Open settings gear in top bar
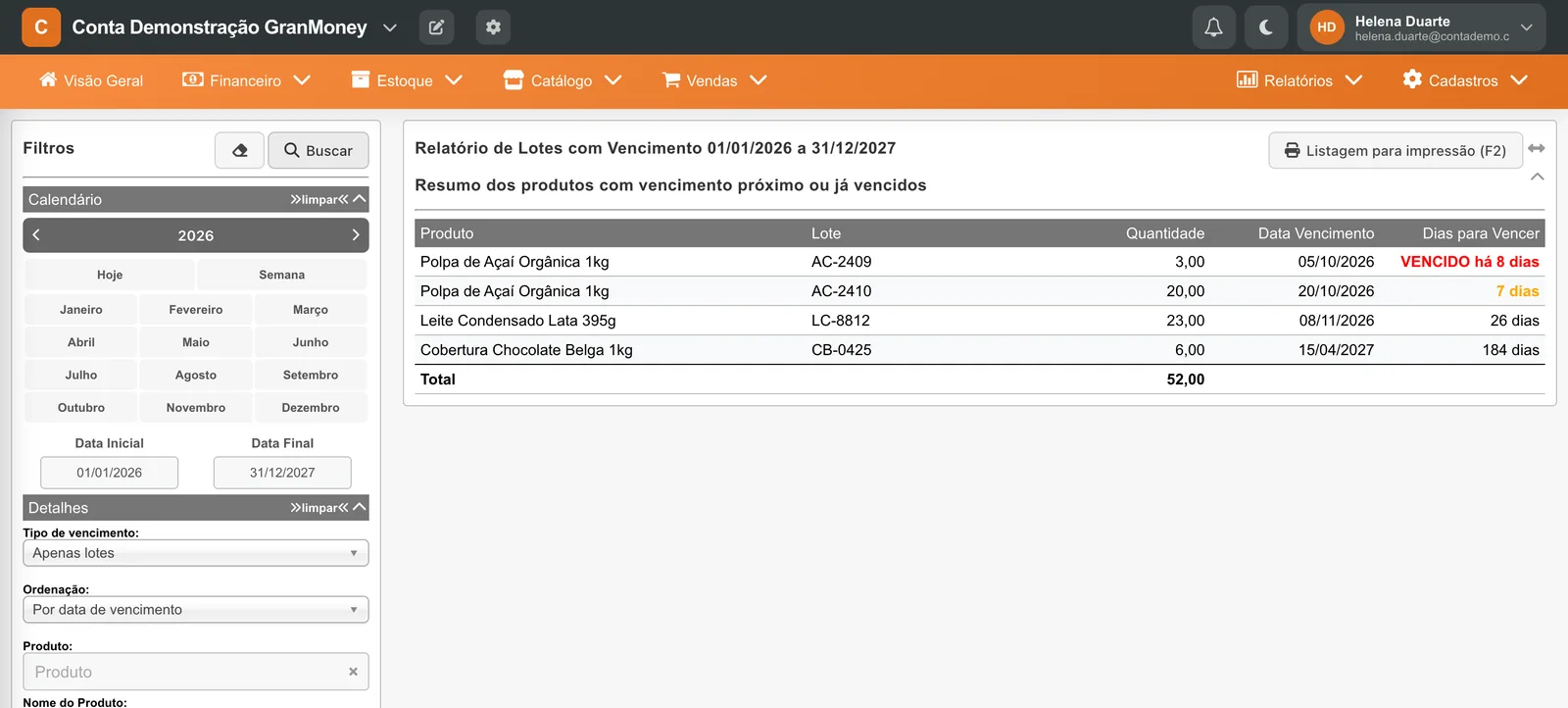This screenshot has height=708, width=1568. pos(493,27)
